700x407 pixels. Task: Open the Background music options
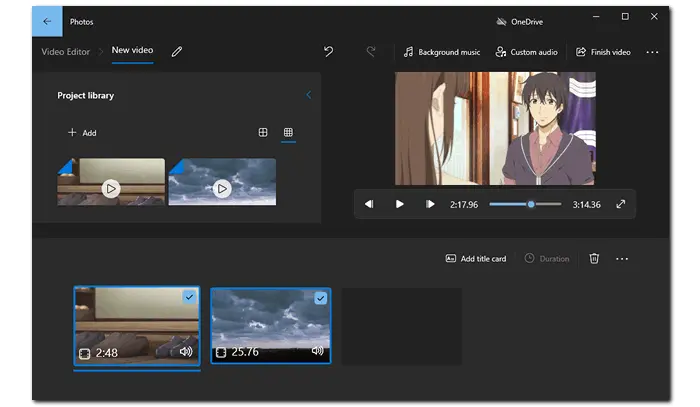tap(442, 52)
